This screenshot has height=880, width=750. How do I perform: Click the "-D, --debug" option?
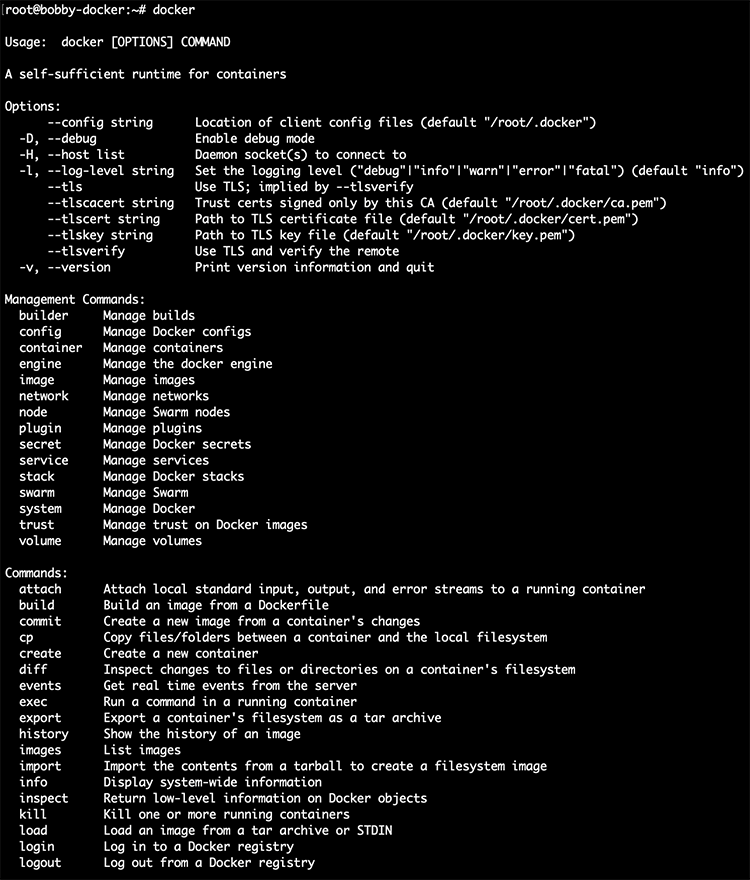pos(58,139)
